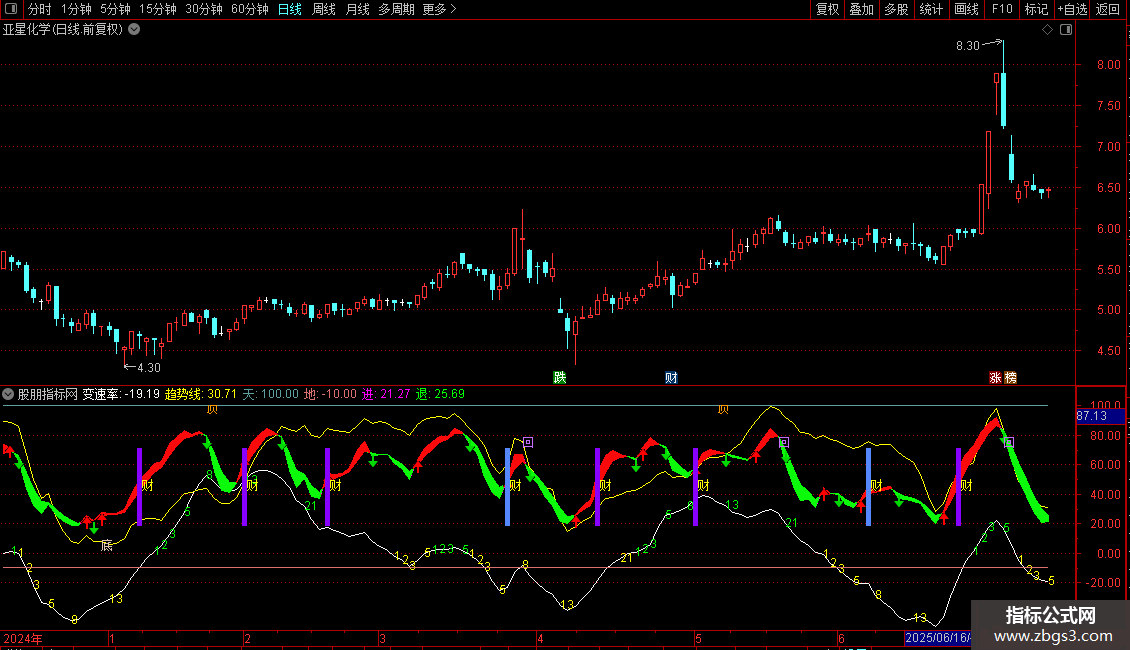
Task: Select the 30分钟 period tab
Action: coord(203,9)
